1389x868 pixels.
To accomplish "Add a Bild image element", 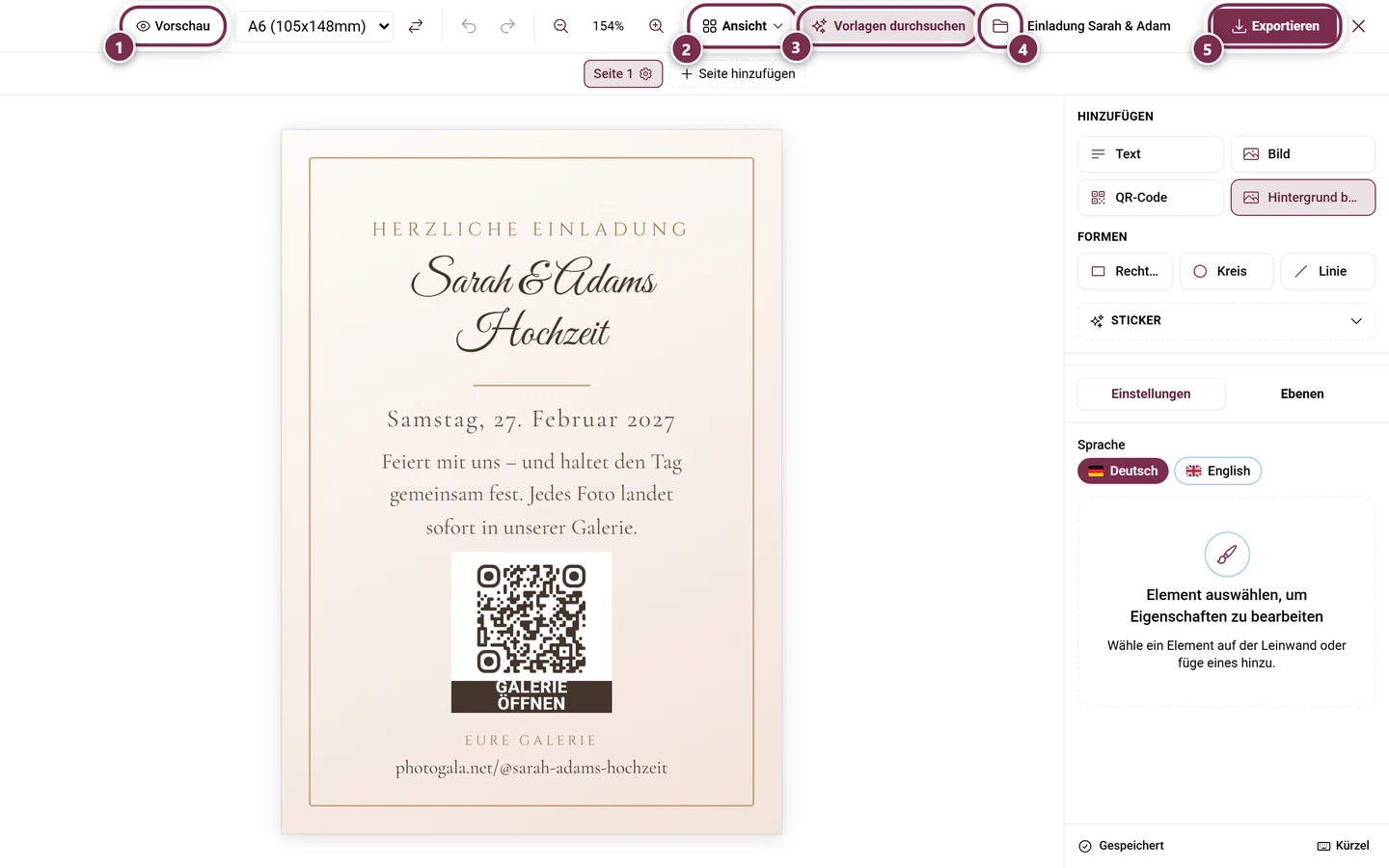I will (1303, 154).
